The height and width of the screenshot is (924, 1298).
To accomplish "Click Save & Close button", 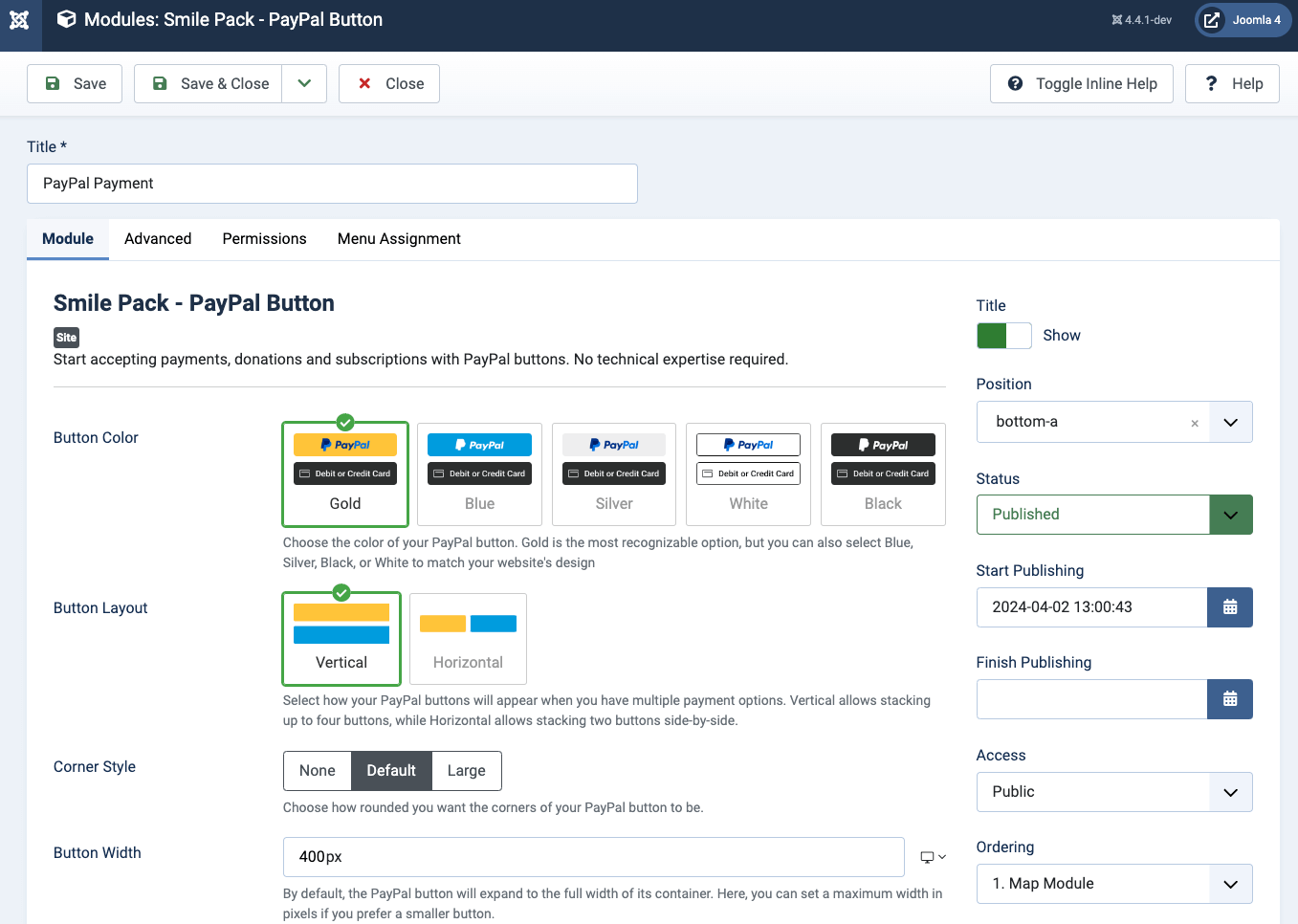I will click(x=209, y=84).
